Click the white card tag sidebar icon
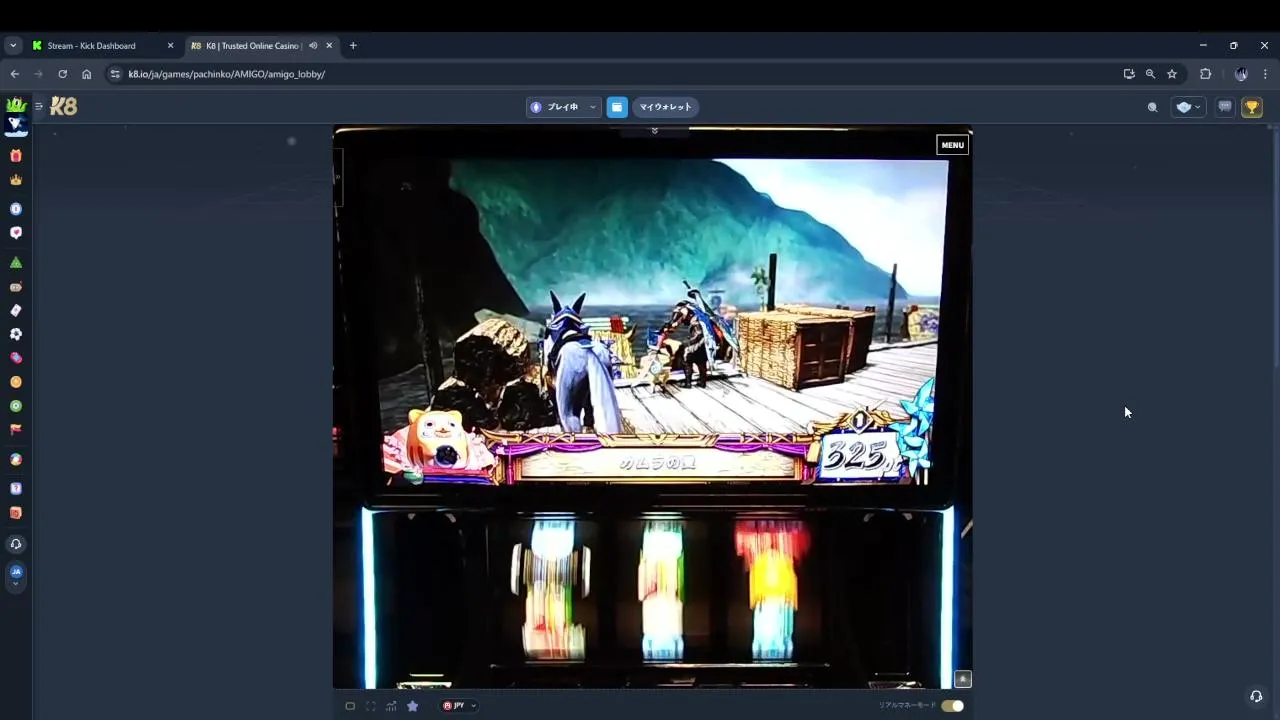The height and width of the screenshot is (720, 1280). pyautogui.click(x=16, y=310)
